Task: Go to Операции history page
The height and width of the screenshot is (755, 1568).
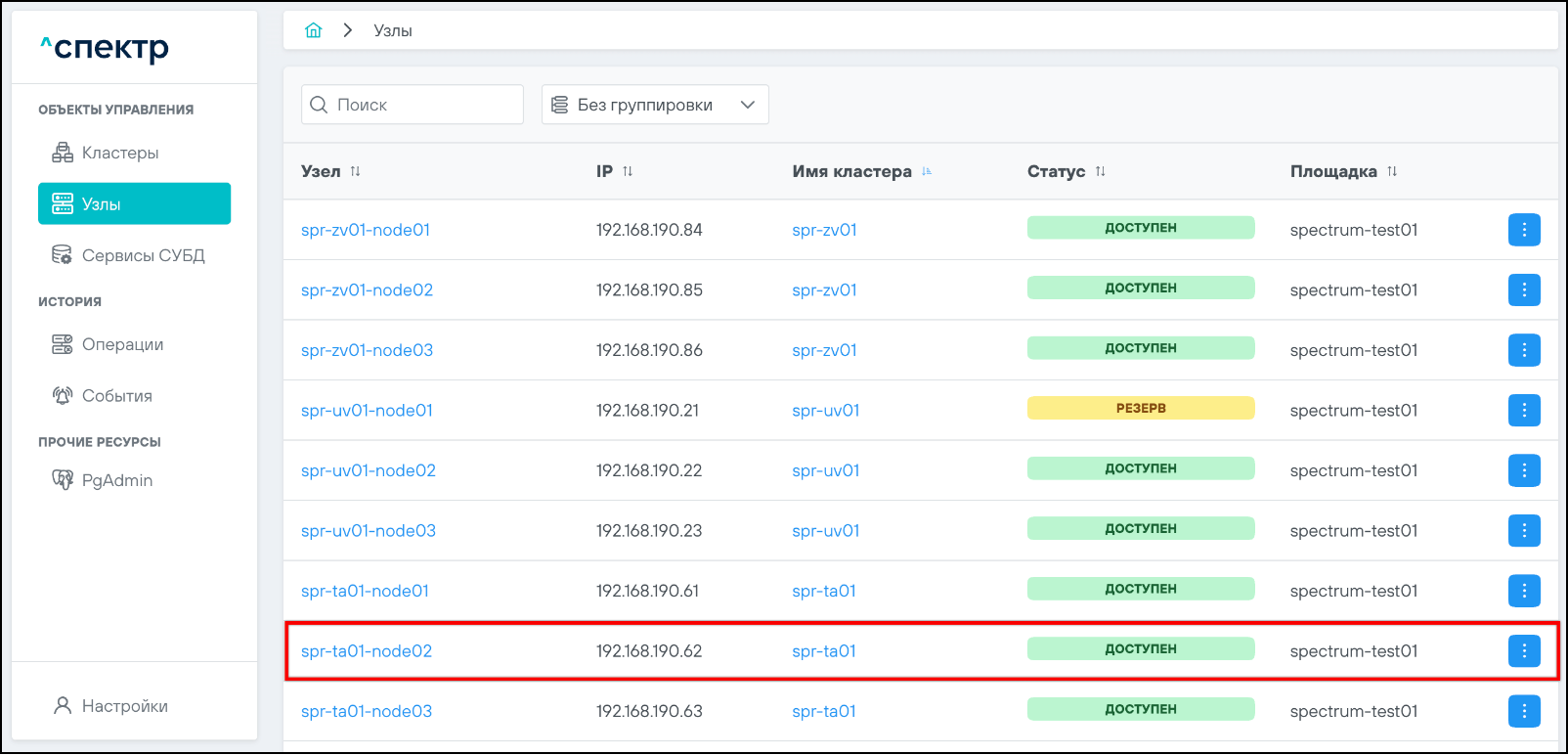Action: pyautogui.click(x=122, y=344)
